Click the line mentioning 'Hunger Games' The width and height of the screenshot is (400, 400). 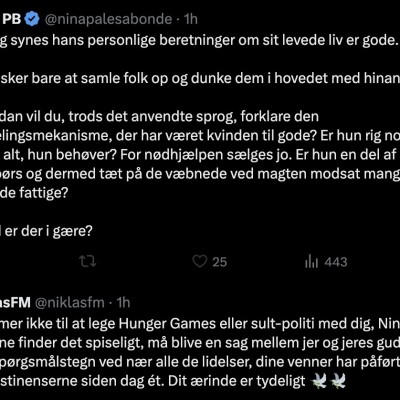coord(200,324)
